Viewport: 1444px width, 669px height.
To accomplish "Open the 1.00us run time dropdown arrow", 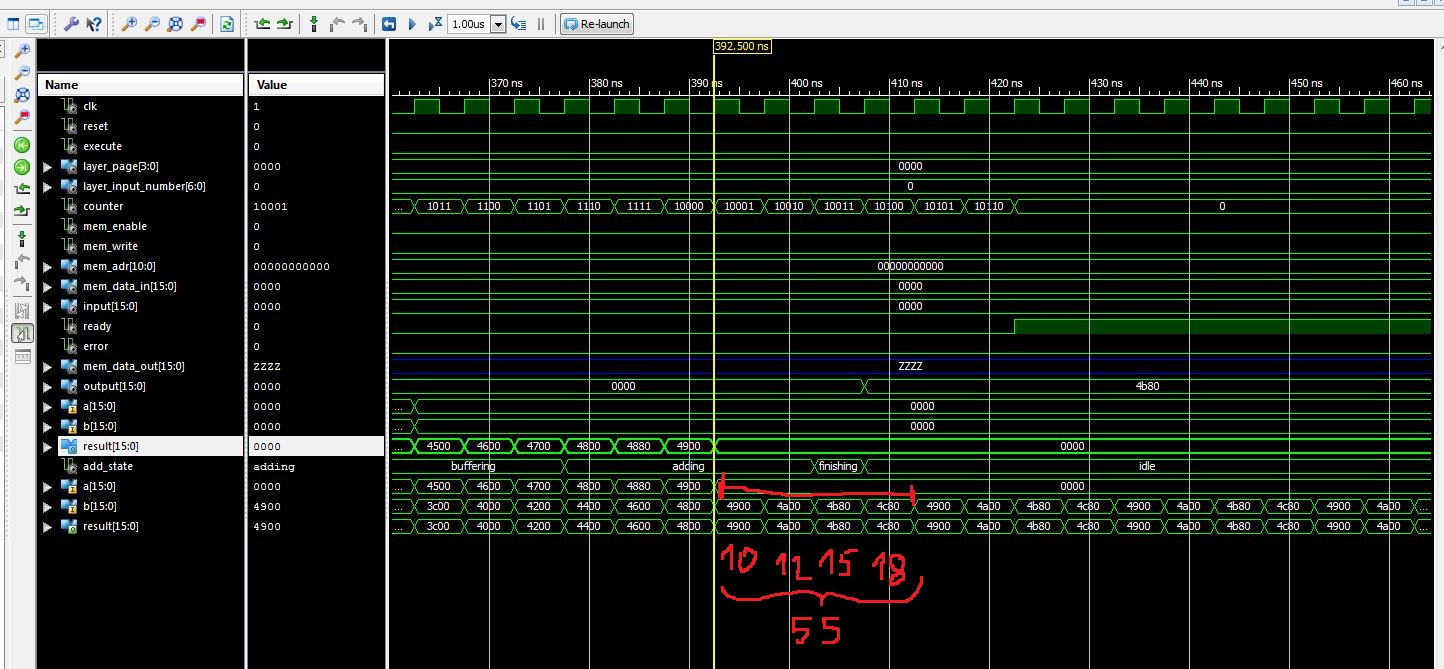I will click(499, 24).
